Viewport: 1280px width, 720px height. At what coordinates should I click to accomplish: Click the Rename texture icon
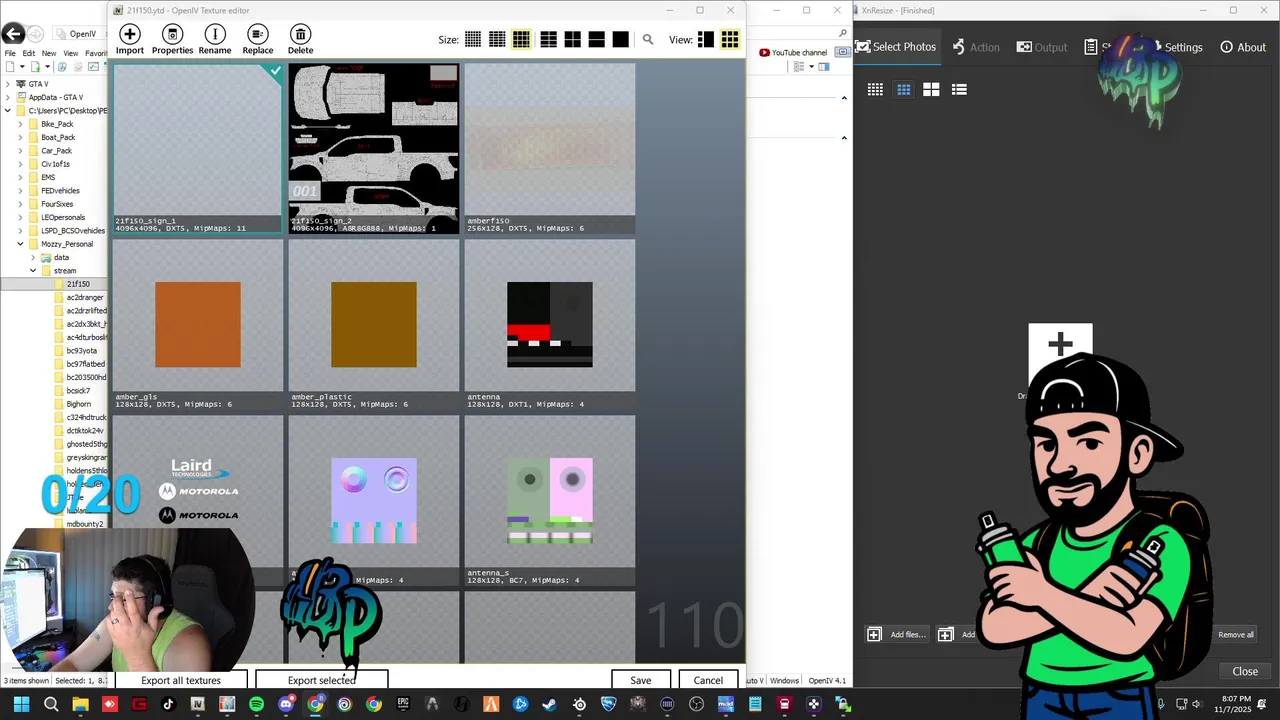click(x=214, y=35)
